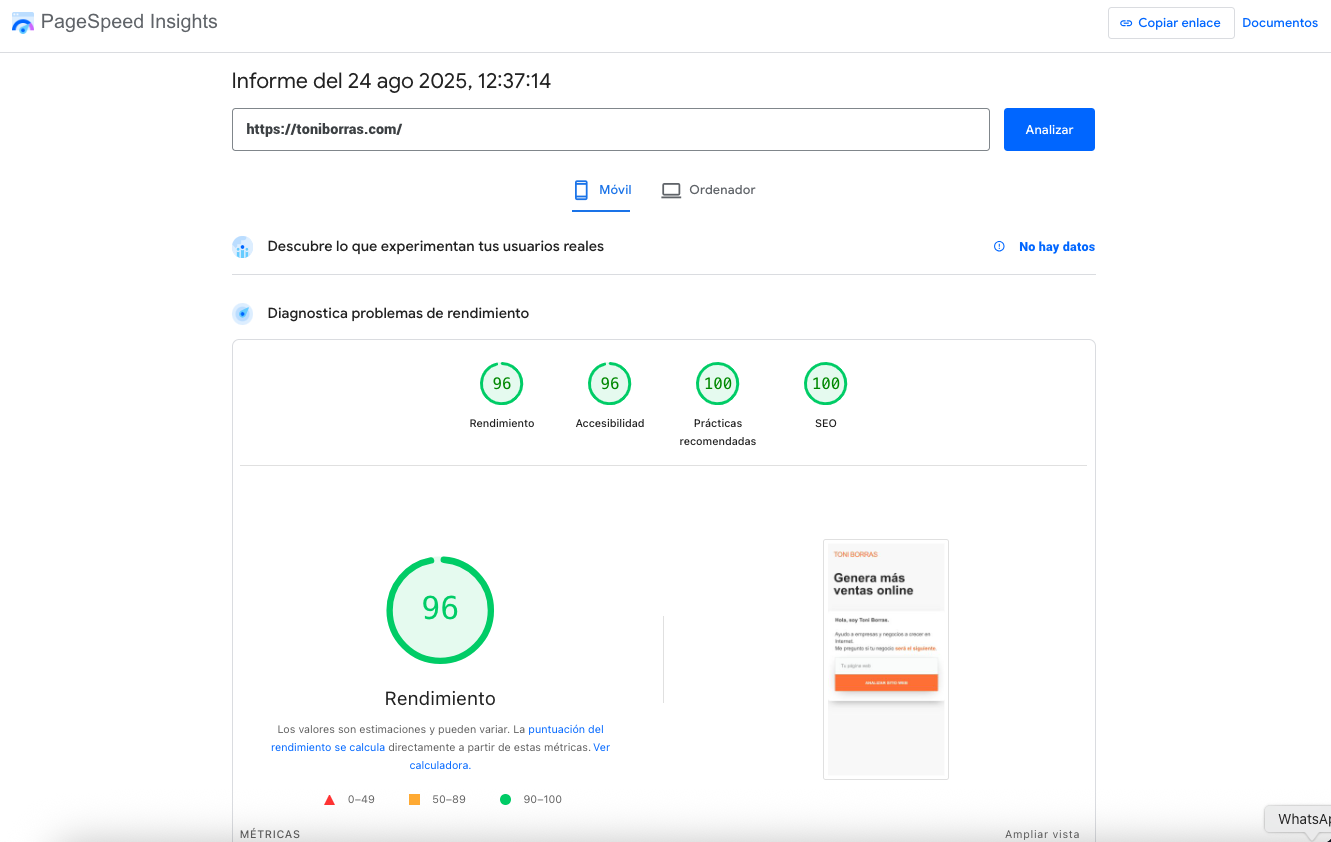The width and height of the screenshot is (1331, 842).
Task: Click the performance diagnostics section icon
Action: coord(242,314)
